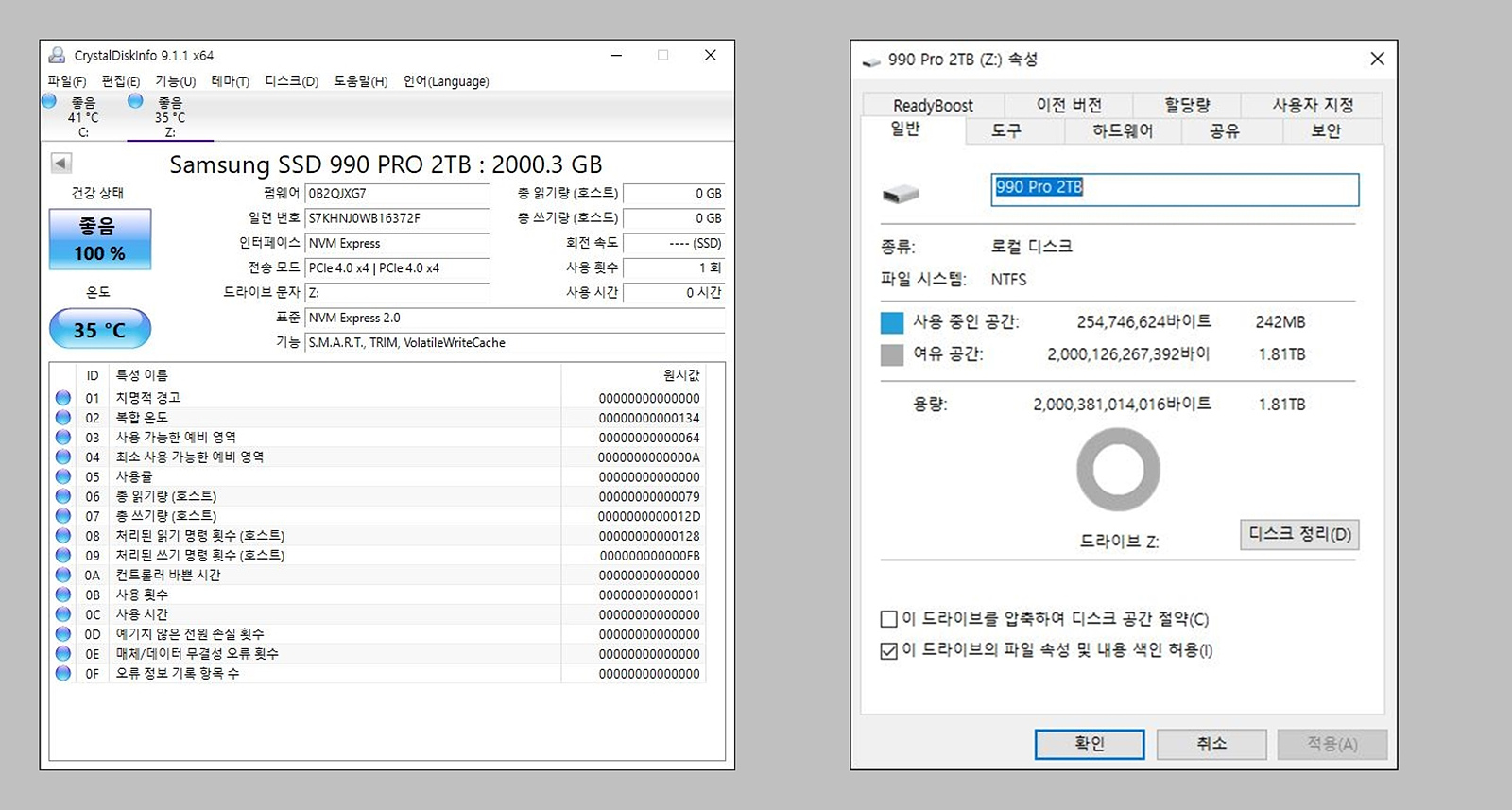Viewport: 1512px width, 810px height.
Task: Click the volume label field 990 Pro 2TB
Action: click(1175, 189)
